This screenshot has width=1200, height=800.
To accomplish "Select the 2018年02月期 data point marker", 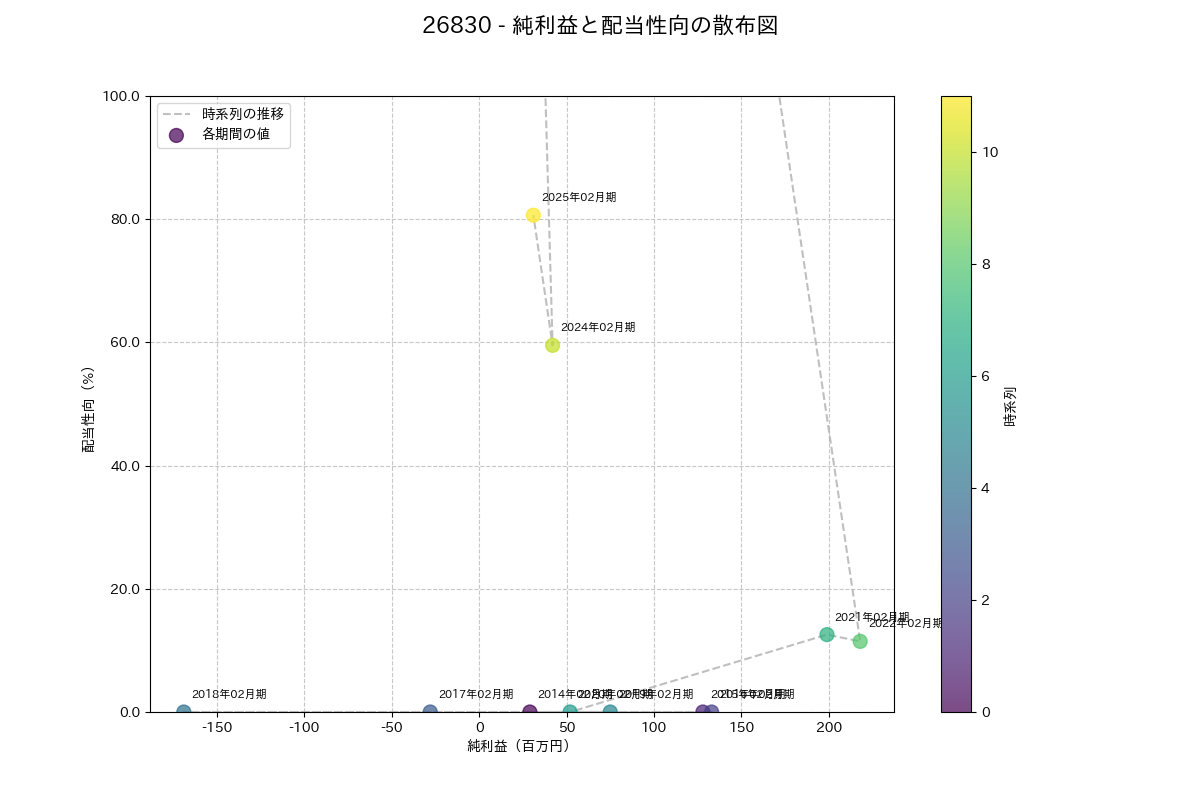I will (183, 712).
